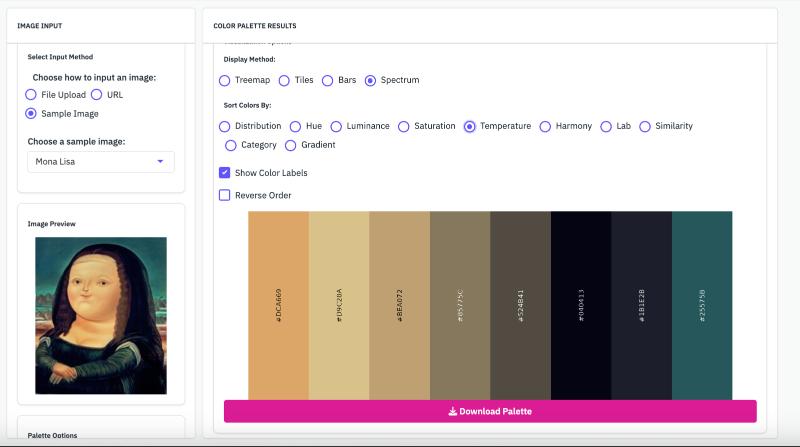Click the dark navy #1B1E2B color band

(x=641, y=305)
